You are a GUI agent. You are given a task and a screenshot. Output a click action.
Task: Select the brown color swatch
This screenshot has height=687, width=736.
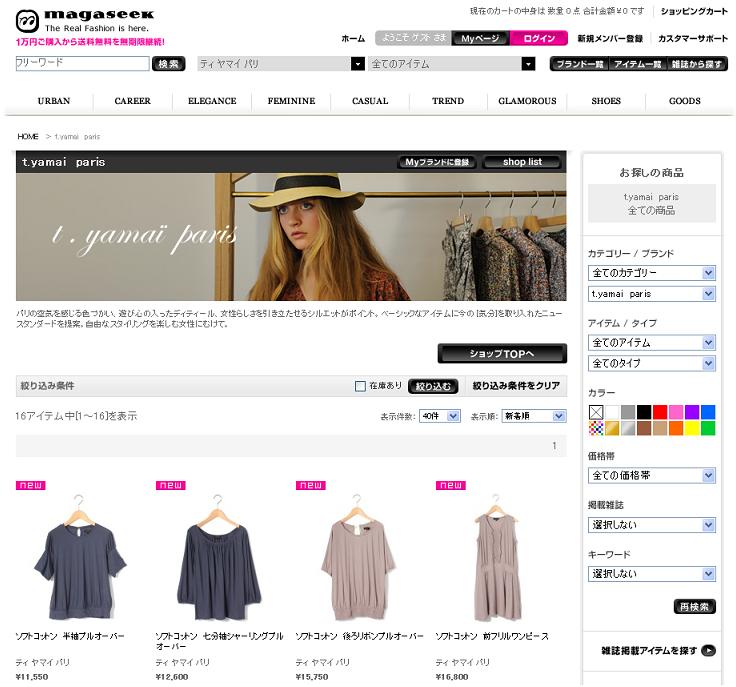point(644,428)
